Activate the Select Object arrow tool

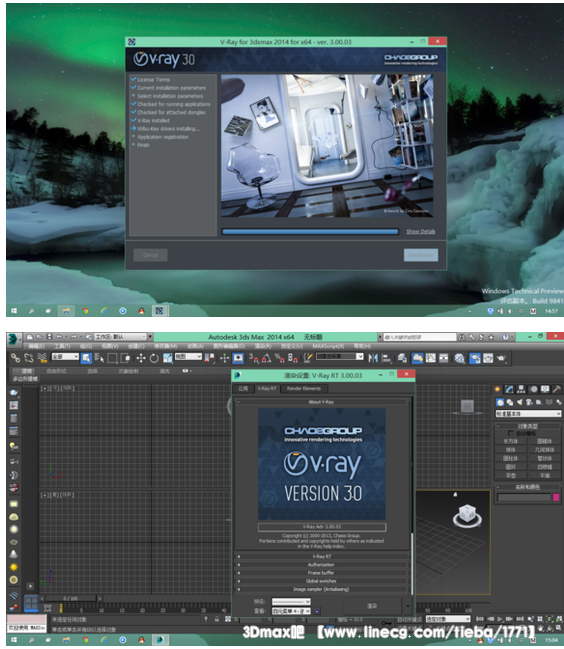86,358
